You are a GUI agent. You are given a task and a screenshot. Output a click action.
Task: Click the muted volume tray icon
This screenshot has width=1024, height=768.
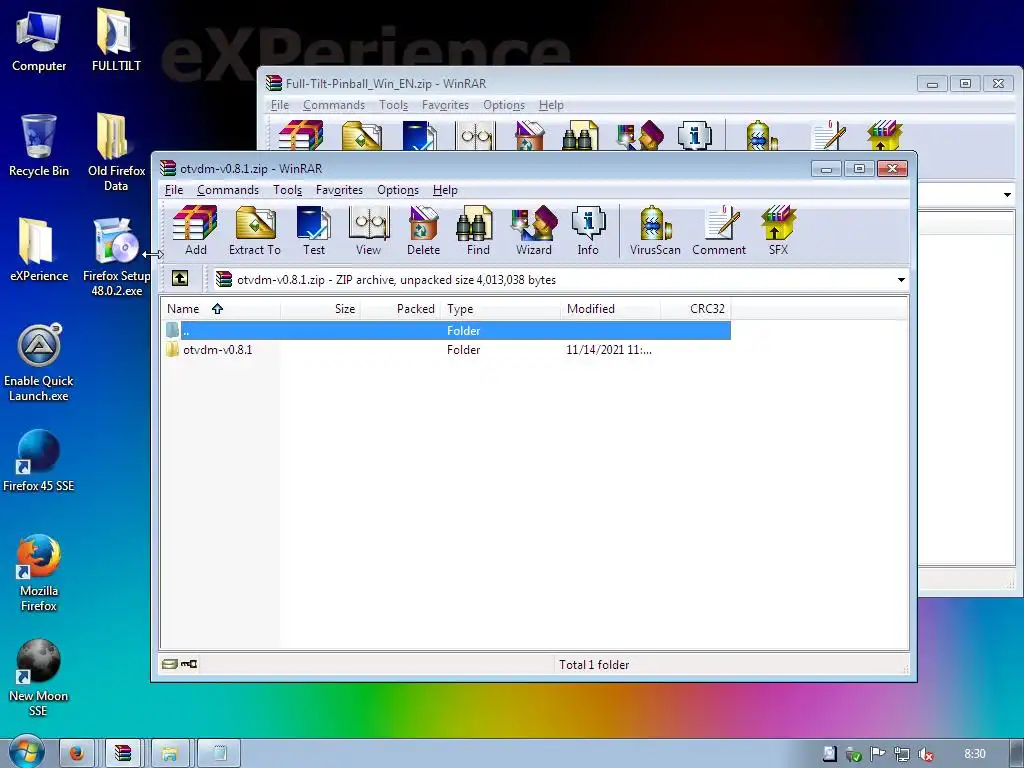[x=925, y=754]
